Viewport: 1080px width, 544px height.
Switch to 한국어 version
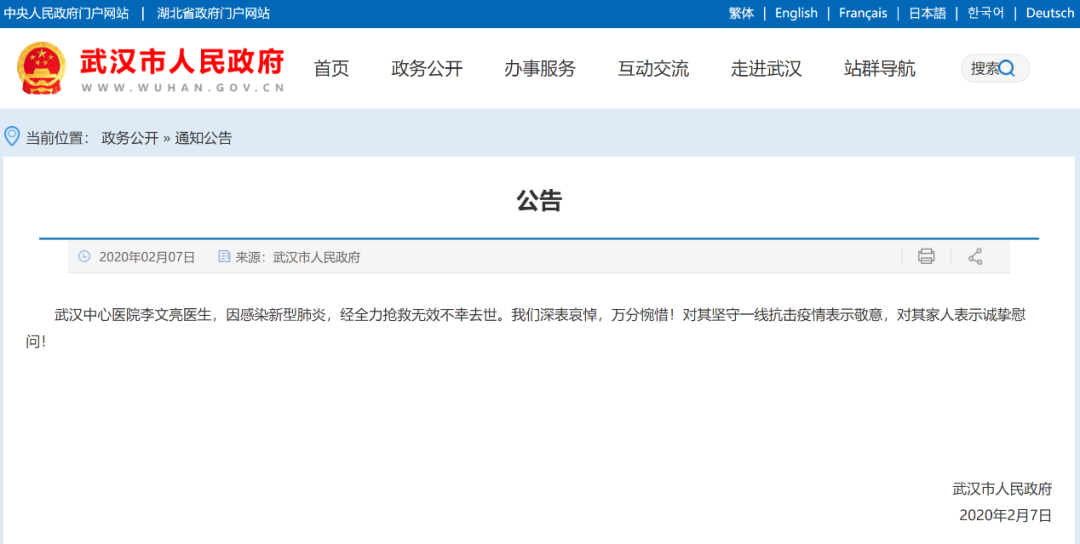pos(986,13)
